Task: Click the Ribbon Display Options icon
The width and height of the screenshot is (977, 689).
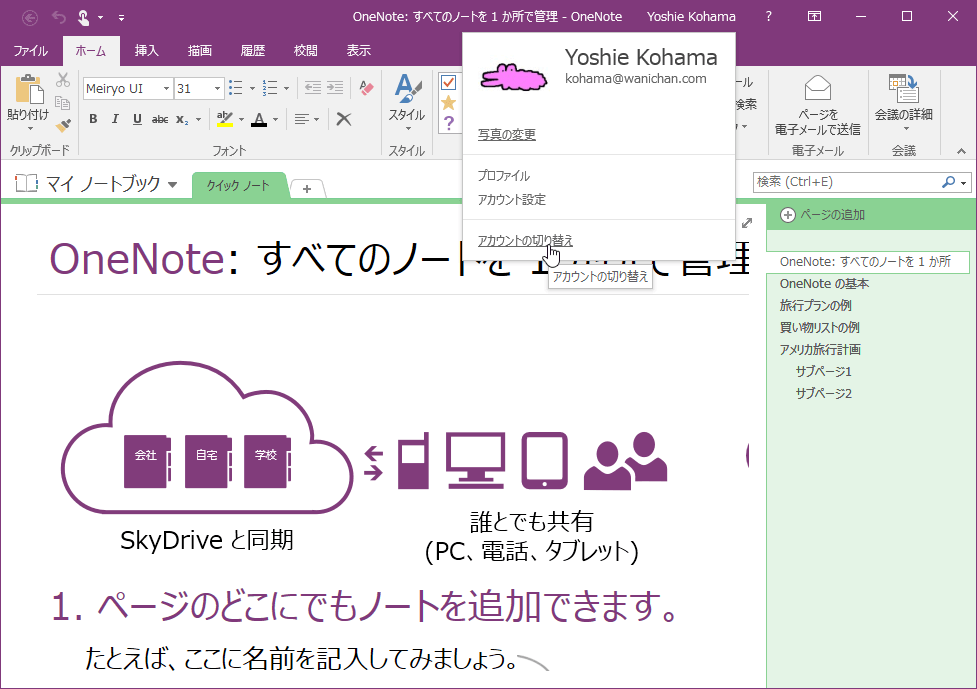Action: (814, 17)
